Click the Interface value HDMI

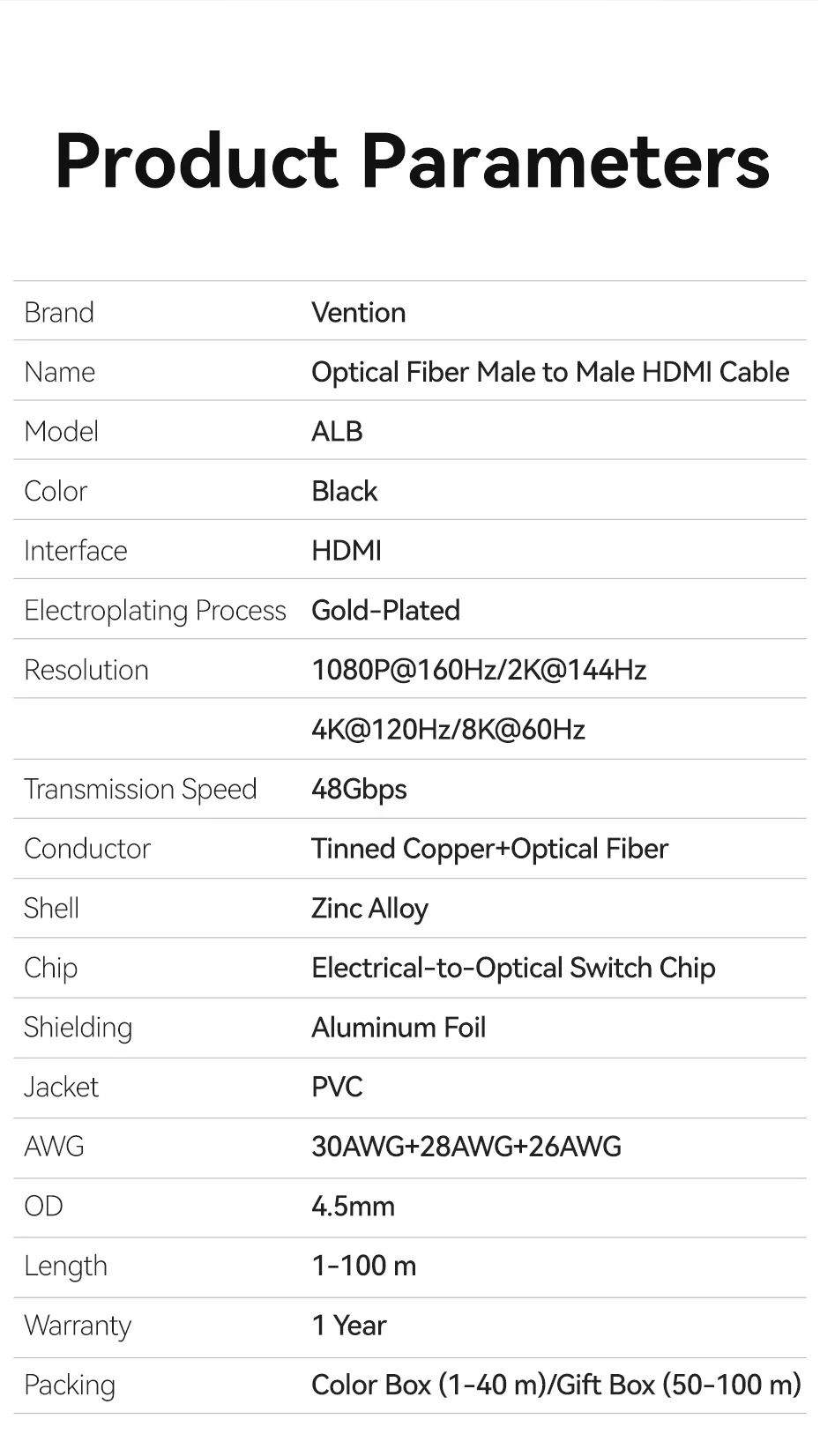click(x=346, y=551)
